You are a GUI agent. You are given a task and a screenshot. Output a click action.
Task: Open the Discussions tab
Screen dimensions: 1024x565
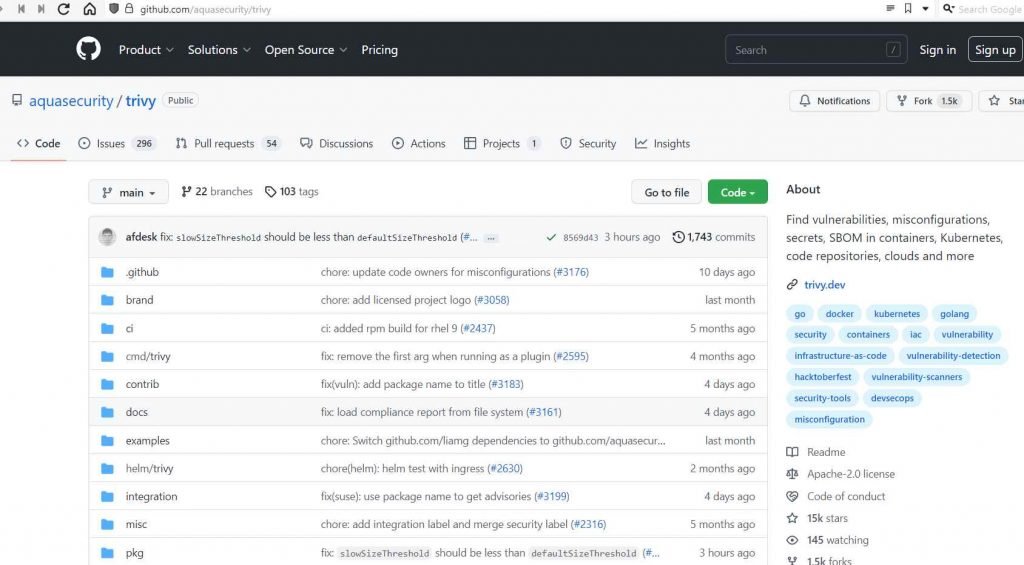[336, 144]
